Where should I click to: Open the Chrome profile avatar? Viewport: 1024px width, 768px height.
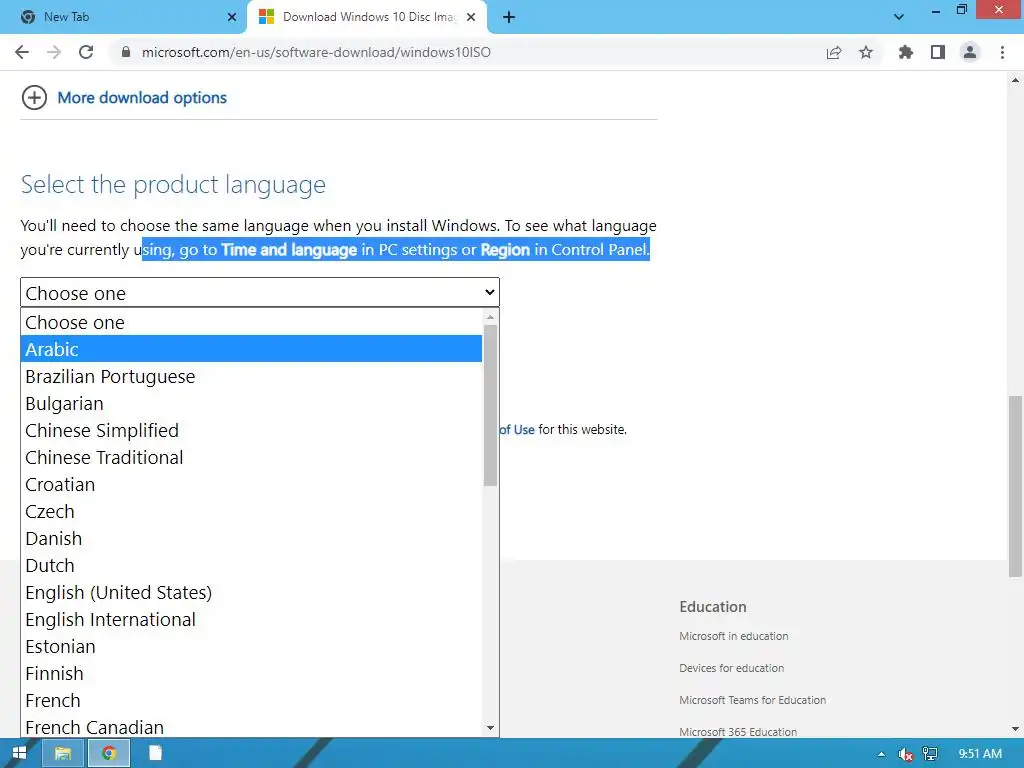(x=970, y=52)
